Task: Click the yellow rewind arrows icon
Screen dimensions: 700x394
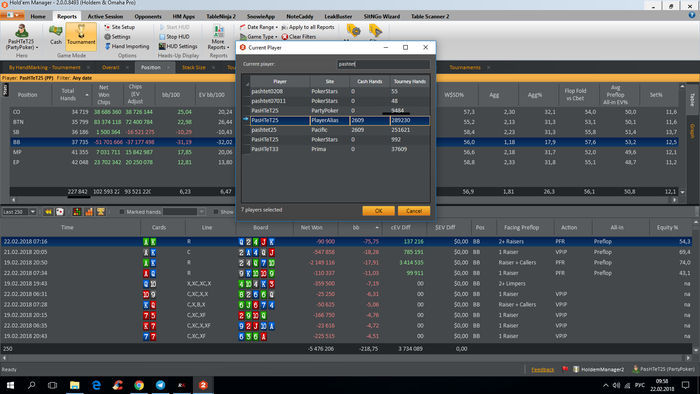Action: point(48,212)
